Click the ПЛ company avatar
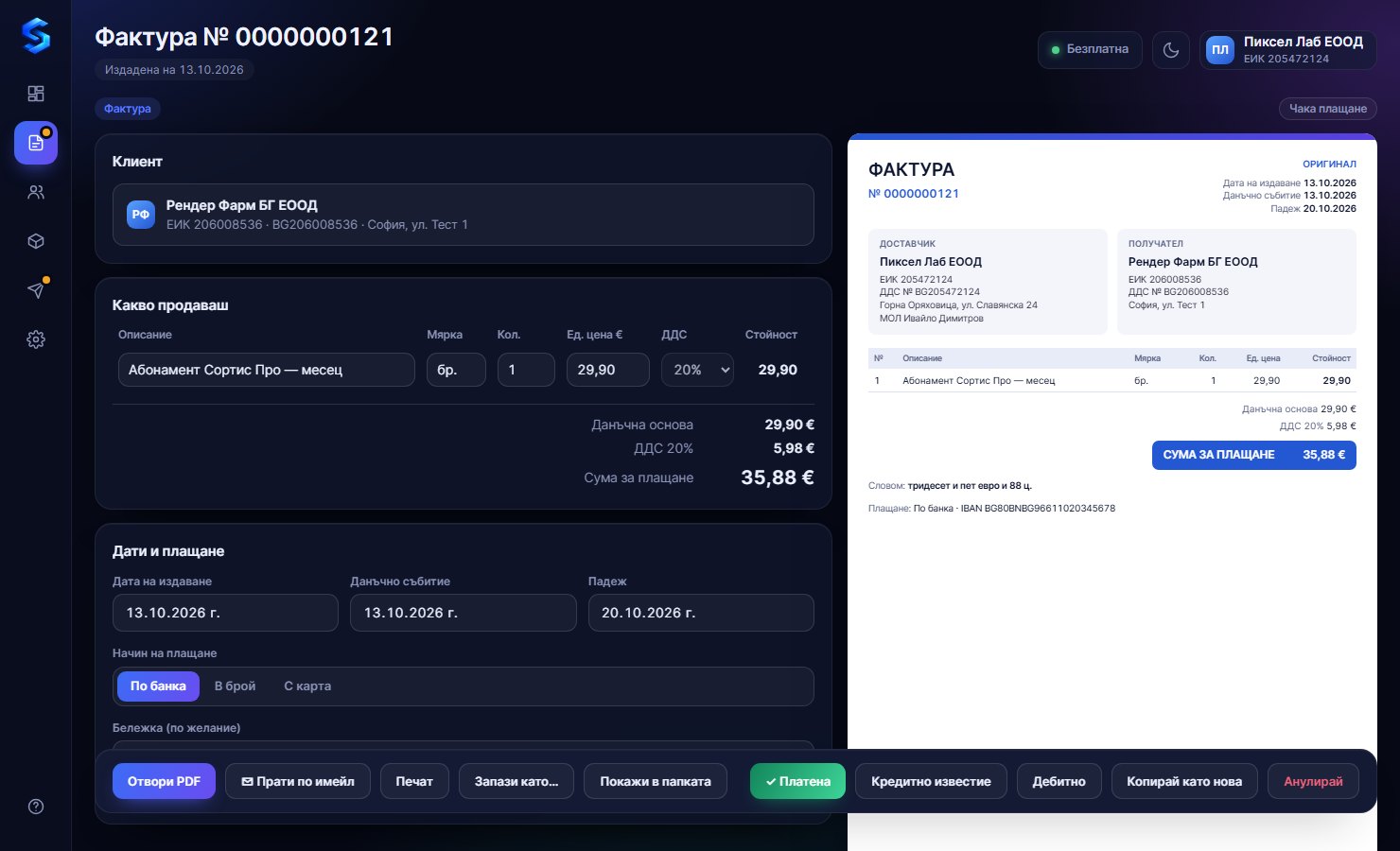This screenshot has width=1400, height=851. click(x=1220, y=50)
